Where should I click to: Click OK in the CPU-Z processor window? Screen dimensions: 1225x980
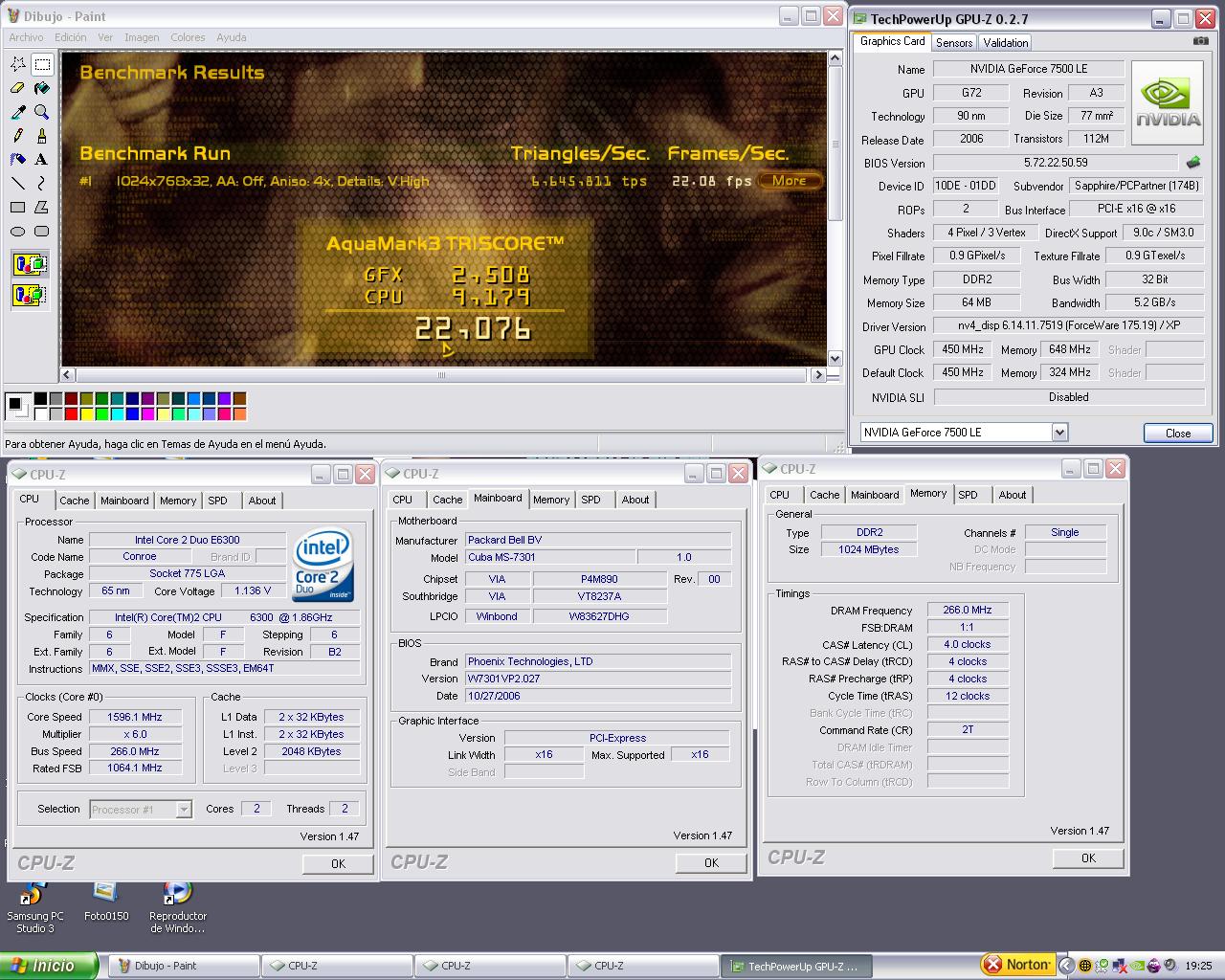[x=338, y=863]
